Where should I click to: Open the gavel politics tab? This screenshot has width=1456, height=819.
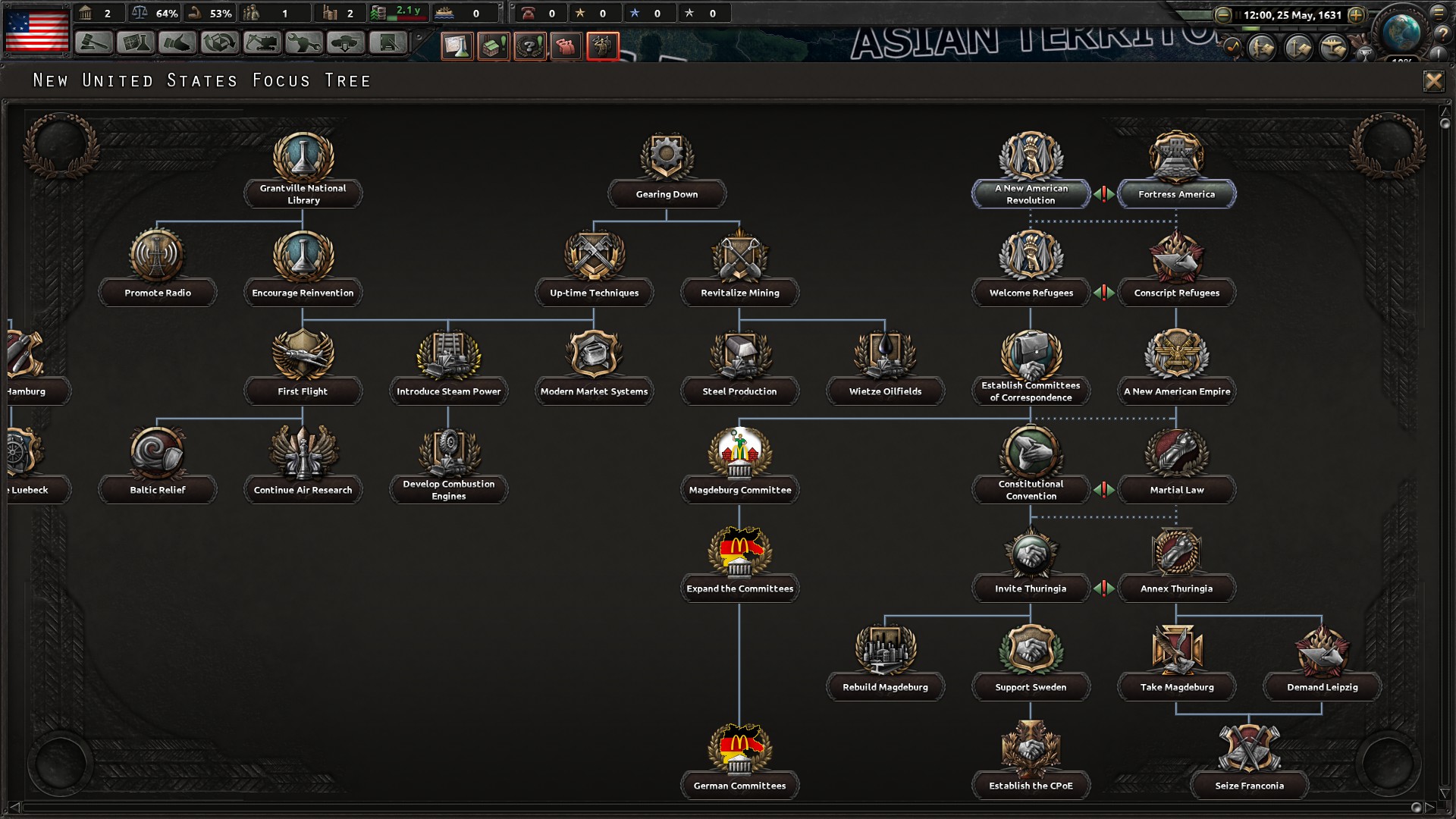click(x=94, y=42)
